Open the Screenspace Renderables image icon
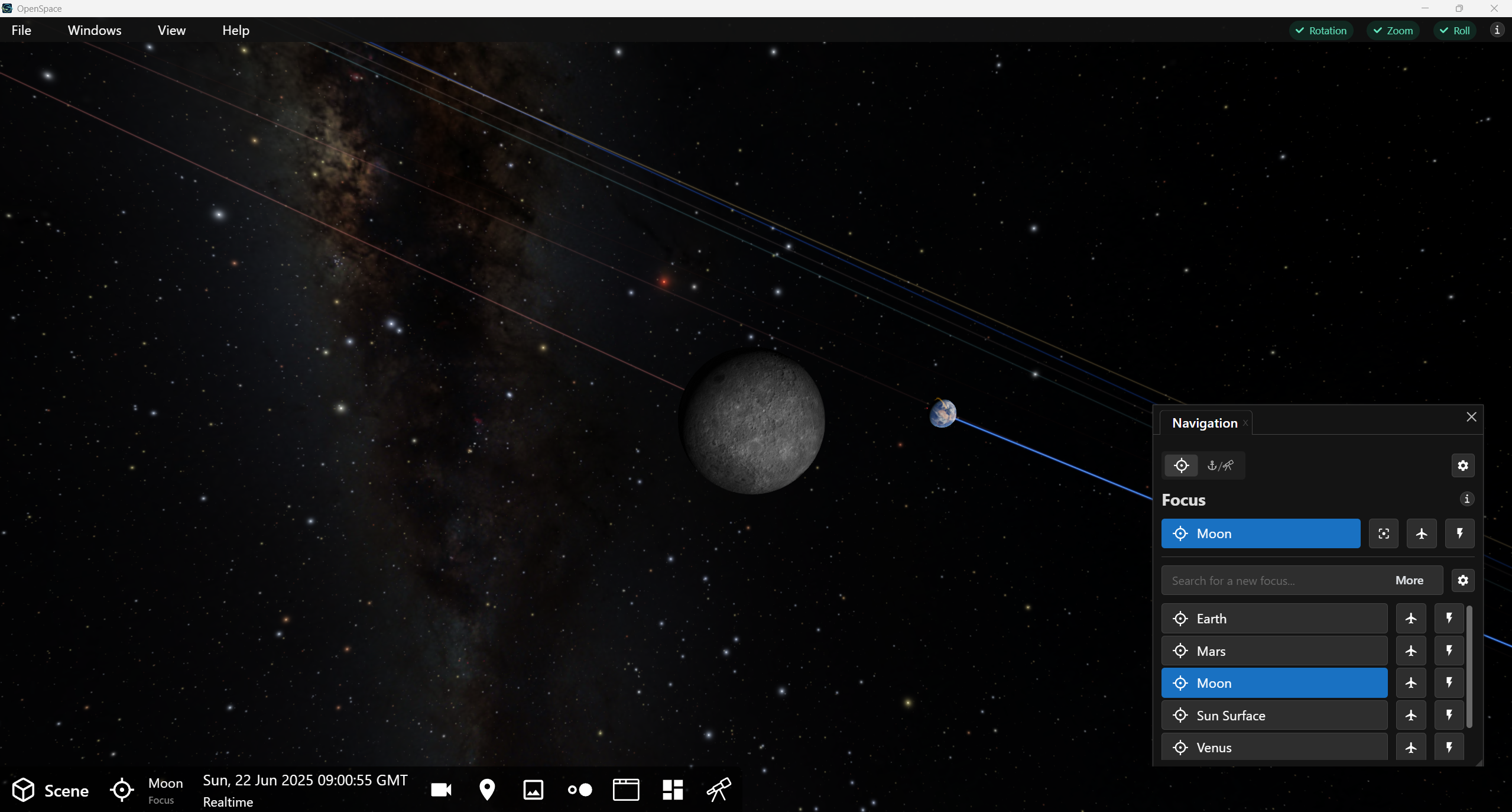The image size is (1512, 812). coord(533,790)
